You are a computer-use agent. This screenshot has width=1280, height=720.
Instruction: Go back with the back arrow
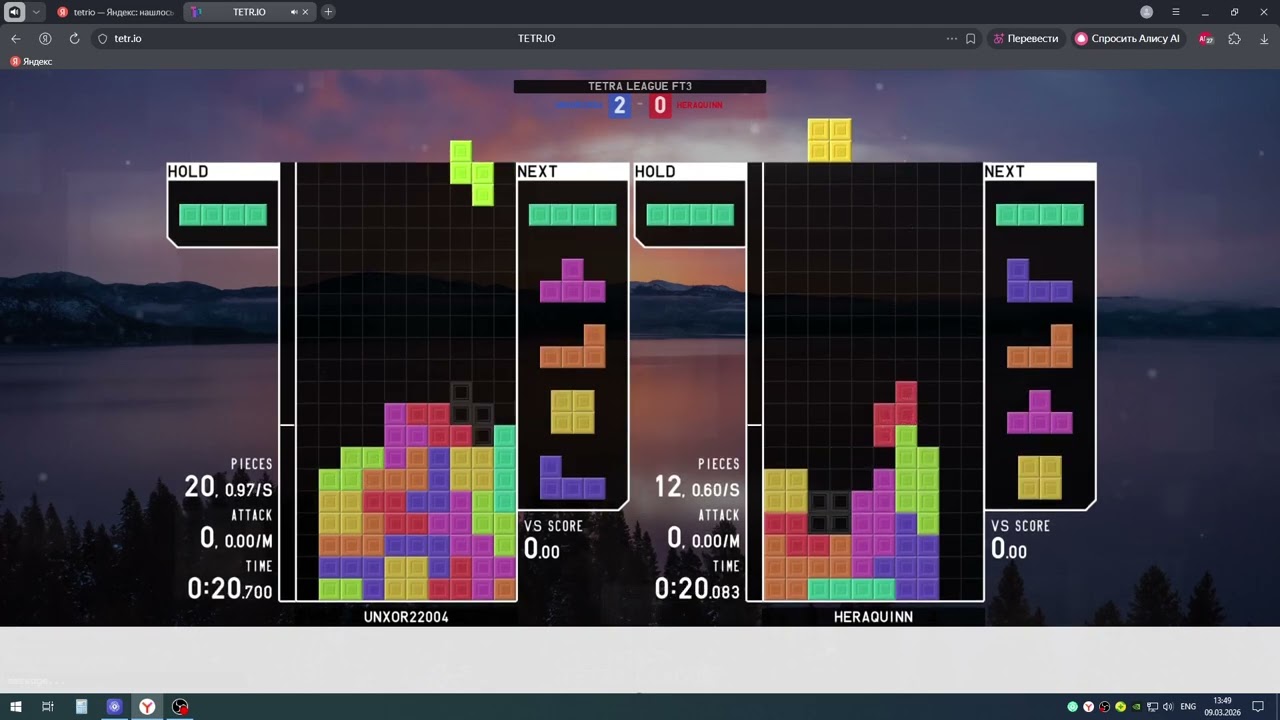tap(15, 38)
